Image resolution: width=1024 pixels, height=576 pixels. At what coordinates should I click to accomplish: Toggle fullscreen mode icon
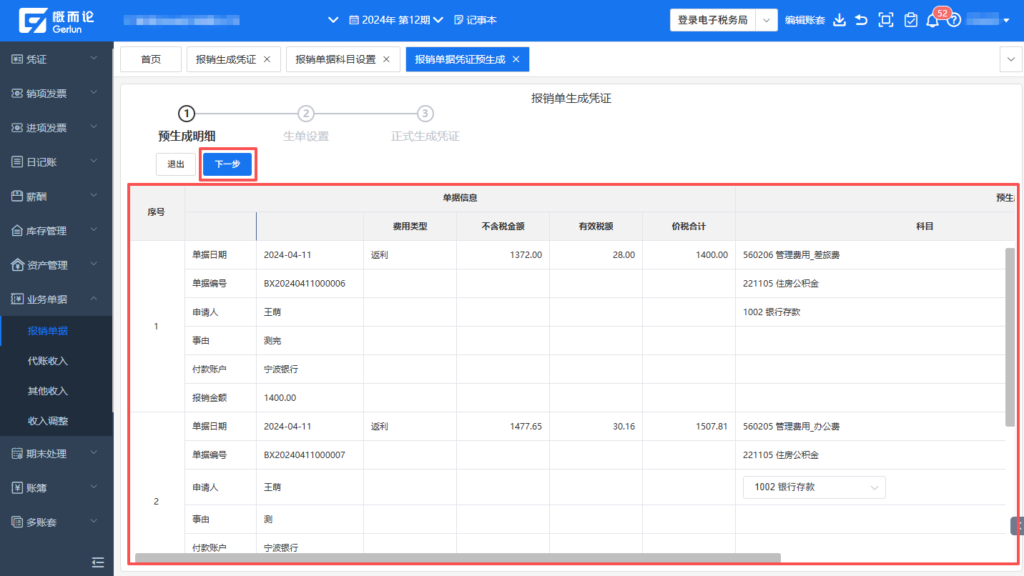tap(885, 20)
